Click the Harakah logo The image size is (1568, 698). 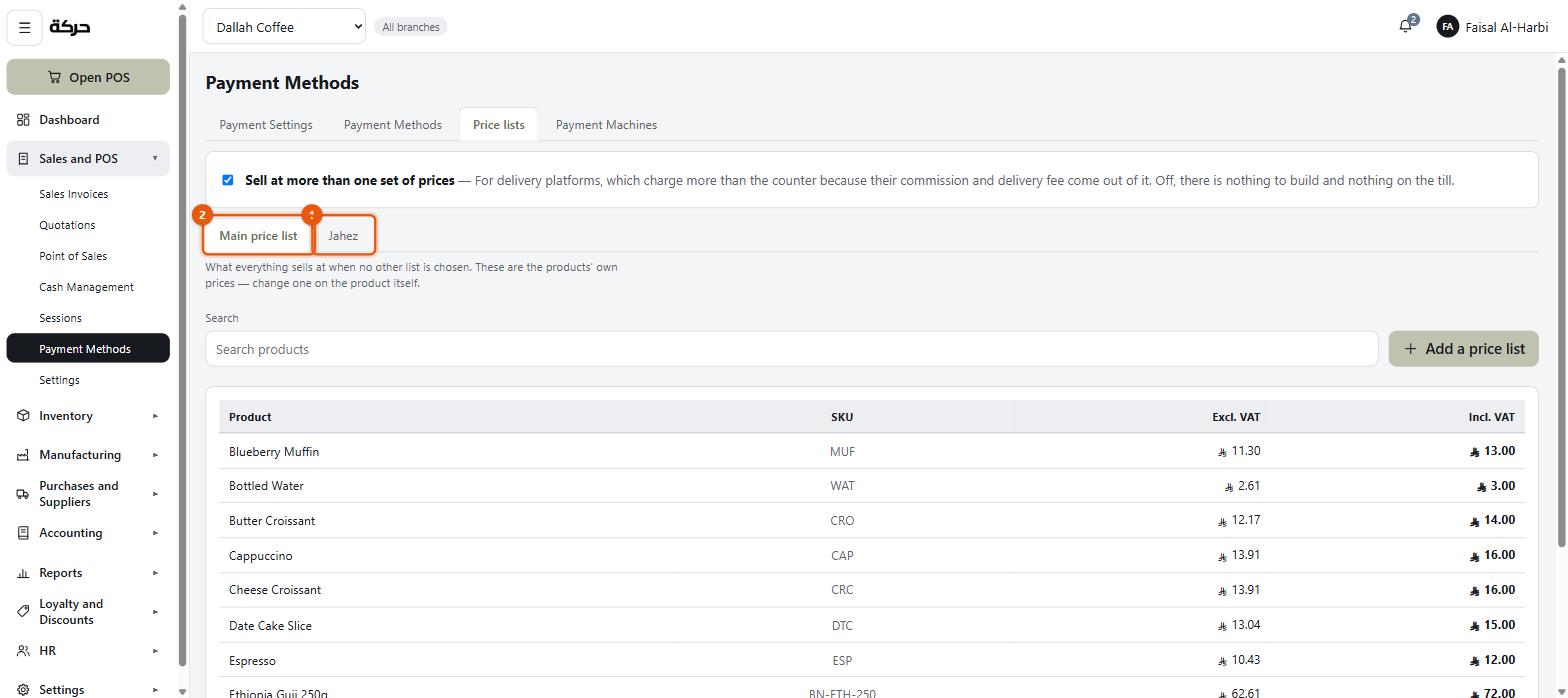(70, 27)
